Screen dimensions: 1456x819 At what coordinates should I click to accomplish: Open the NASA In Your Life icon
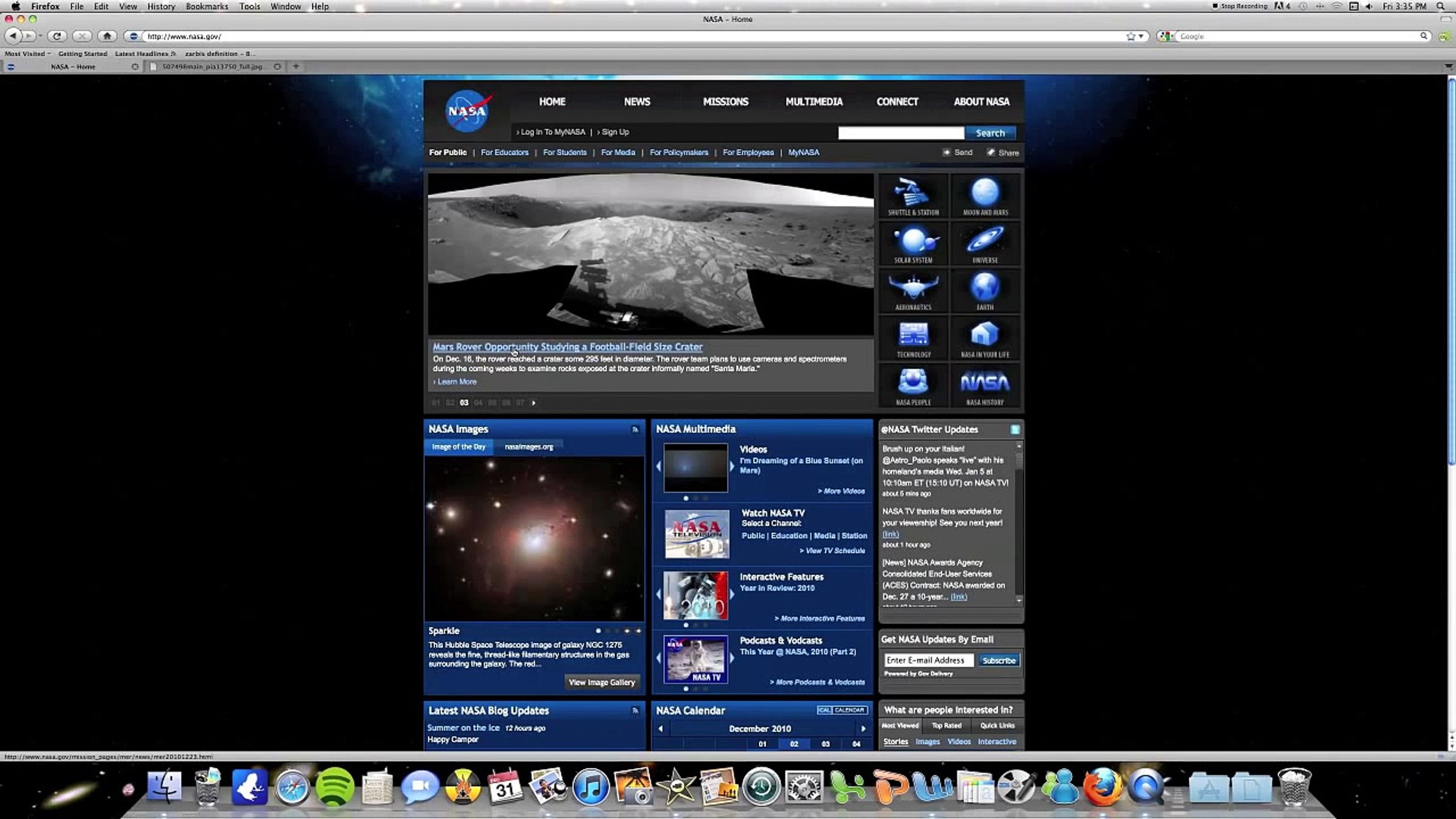click(x=985, y=338)
